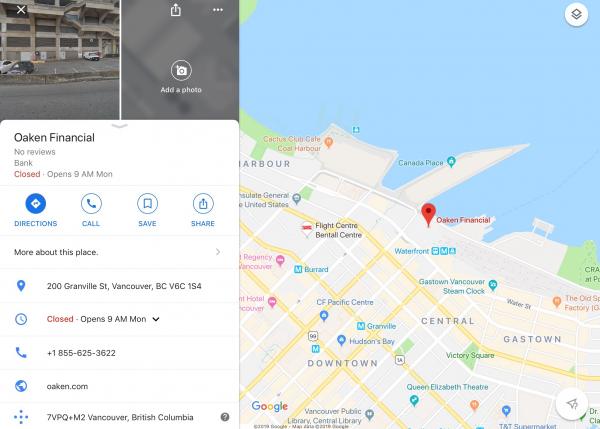
Task: Collapse the place info panel handle
Action: [119, 126]
